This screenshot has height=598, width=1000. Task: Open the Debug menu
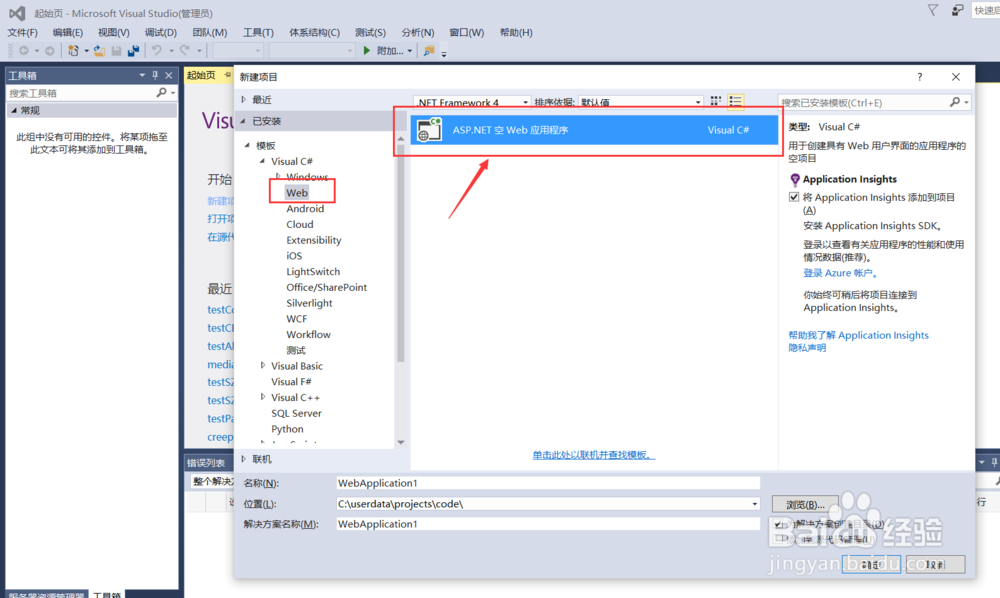click(160, 33)
